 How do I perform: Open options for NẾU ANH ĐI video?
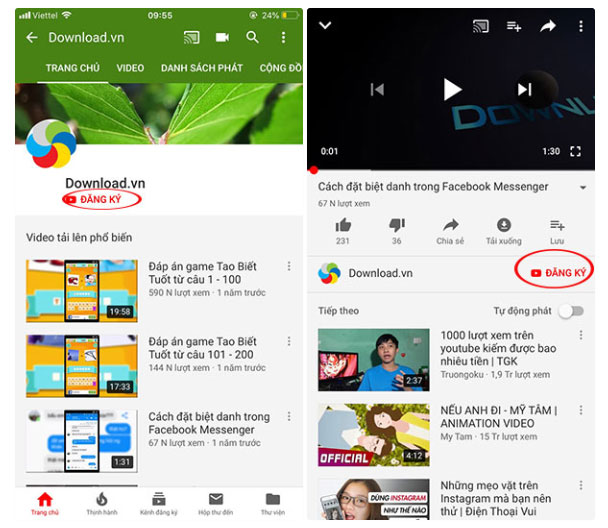tap(581, 410)
